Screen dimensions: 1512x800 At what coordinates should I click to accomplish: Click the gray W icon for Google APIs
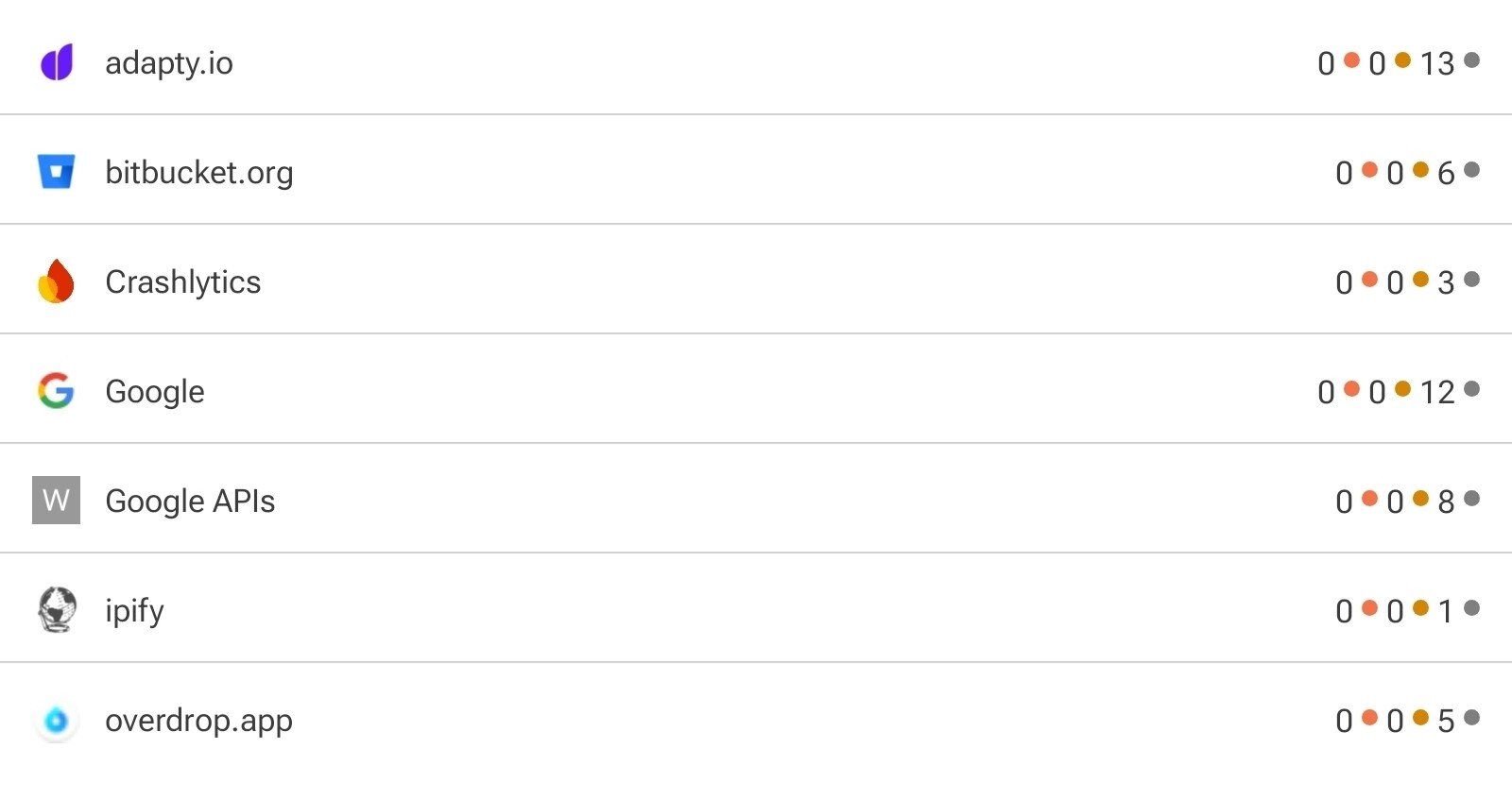click(x=56, y=501)
